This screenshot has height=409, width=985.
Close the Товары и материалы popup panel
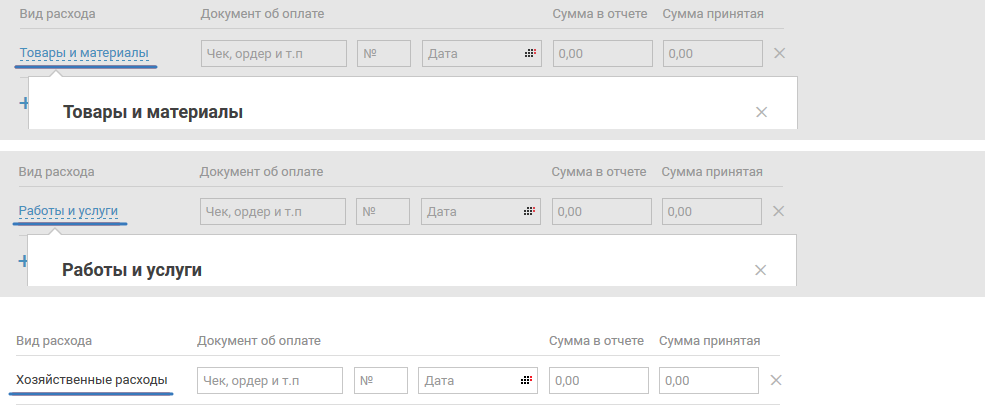761,112
